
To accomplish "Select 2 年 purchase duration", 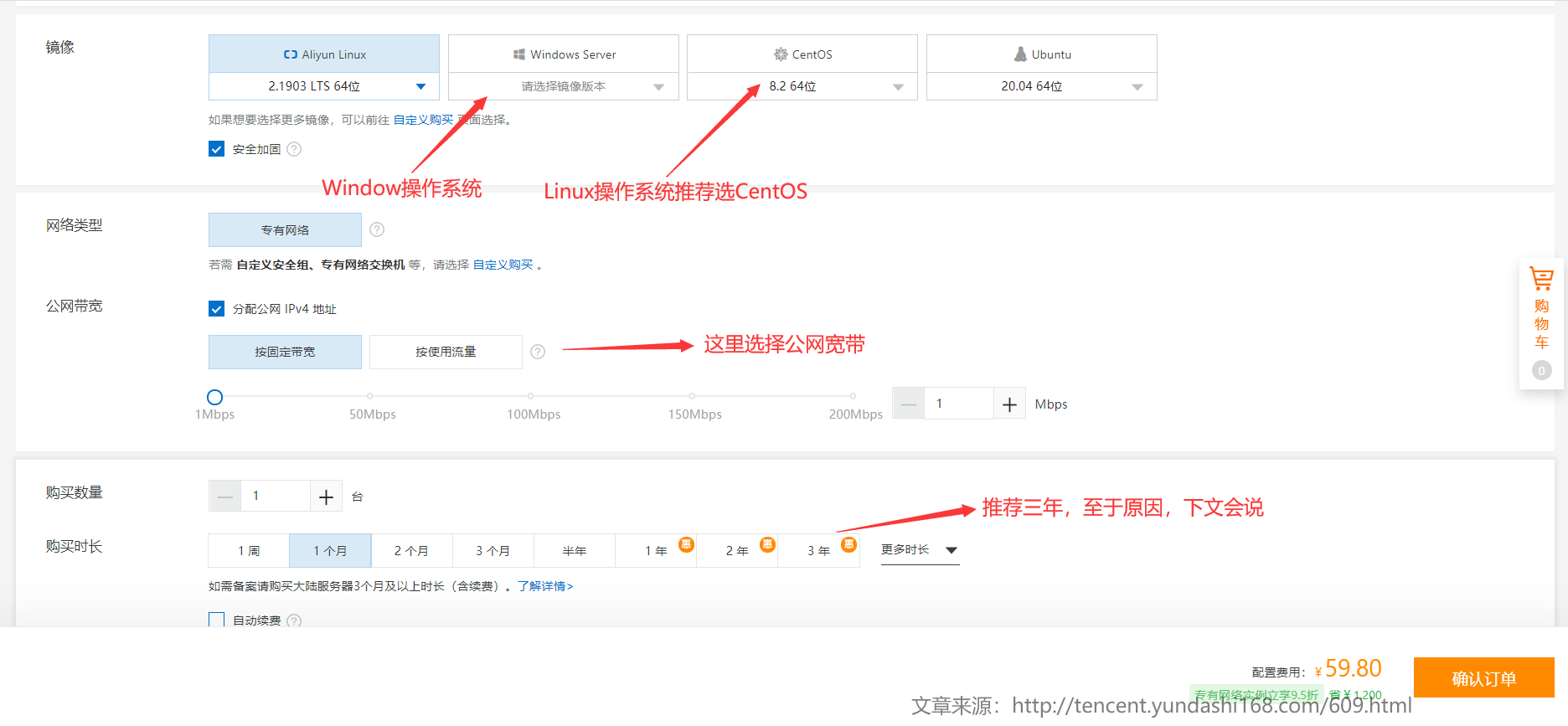I will pyautogui.click(x=737, y=550).
